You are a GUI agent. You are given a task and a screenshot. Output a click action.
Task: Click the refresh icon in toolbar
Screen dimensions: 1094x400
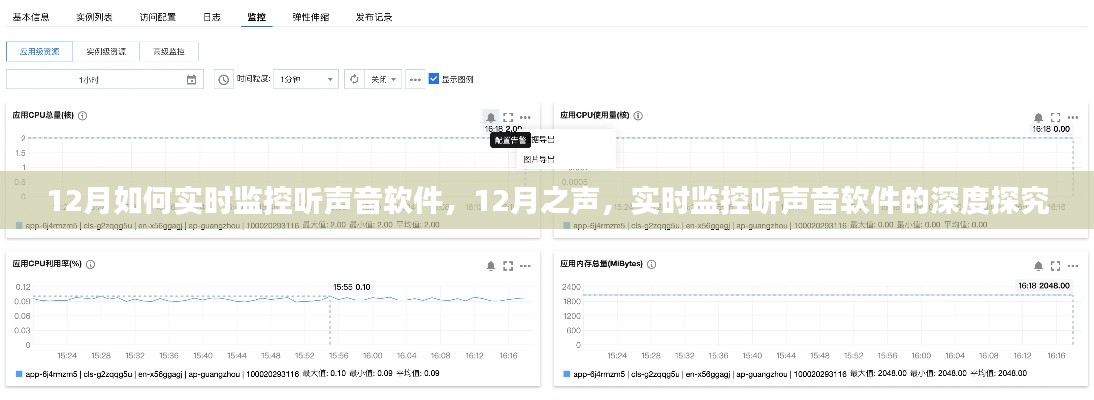click(x=354, y=79)
